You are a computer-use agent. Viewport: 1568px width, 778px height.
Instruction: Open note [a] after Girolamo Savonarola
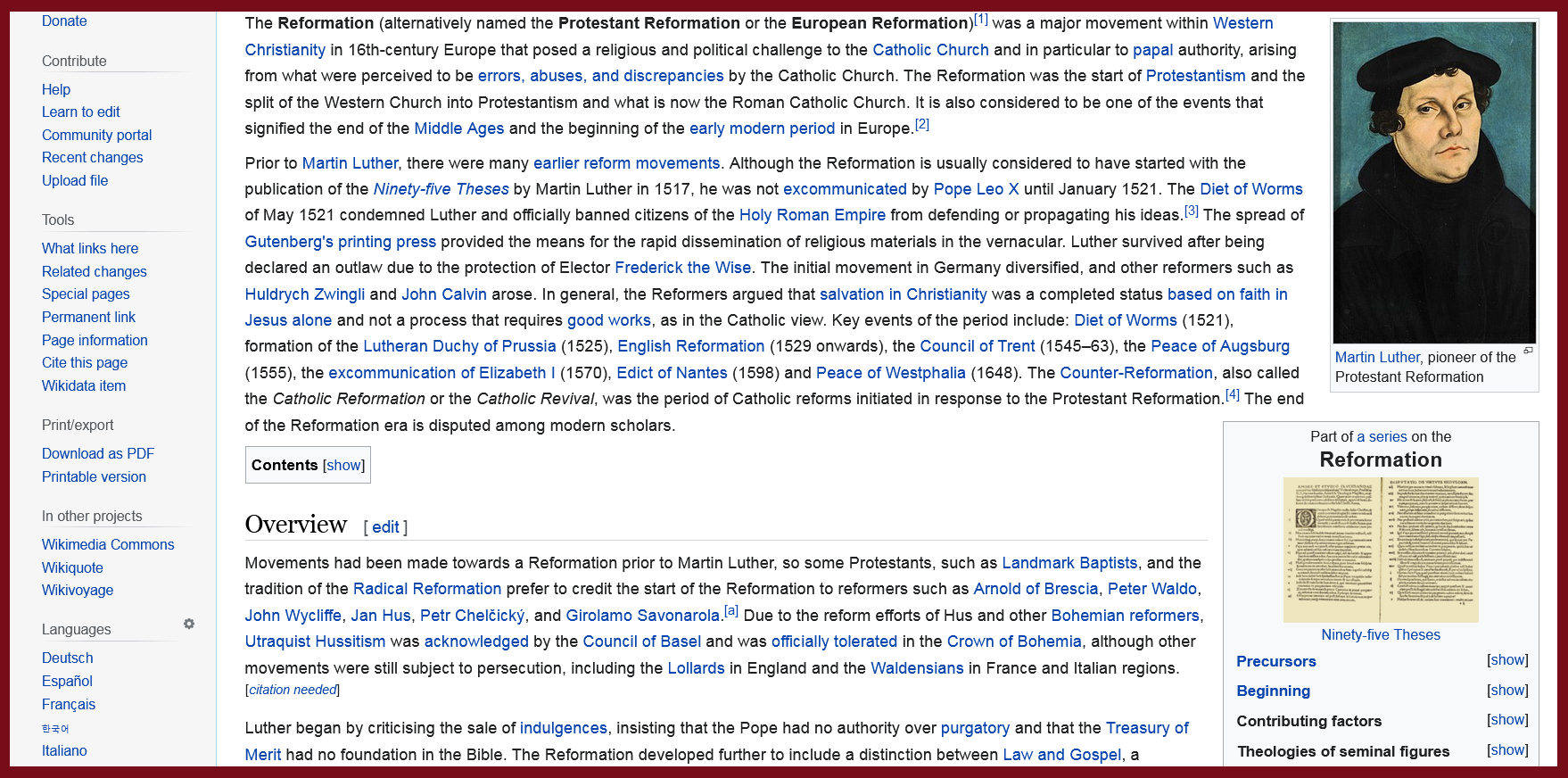tap(731, 611)
